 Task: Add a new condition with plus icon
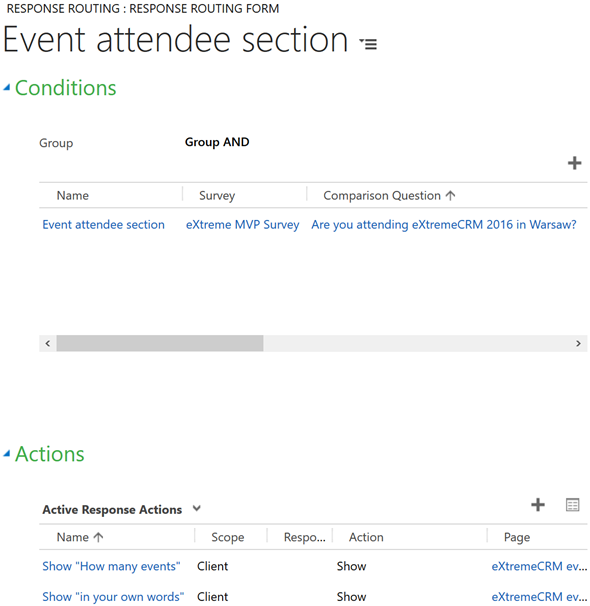pyautogui.click(x=574, y=163)
